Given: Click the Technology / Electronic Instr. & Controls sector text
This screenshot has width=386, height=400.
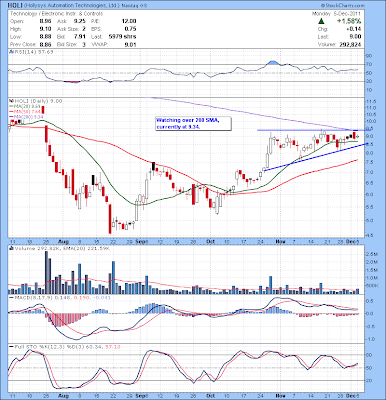Looking at the screenshot, I should (57, 14).
